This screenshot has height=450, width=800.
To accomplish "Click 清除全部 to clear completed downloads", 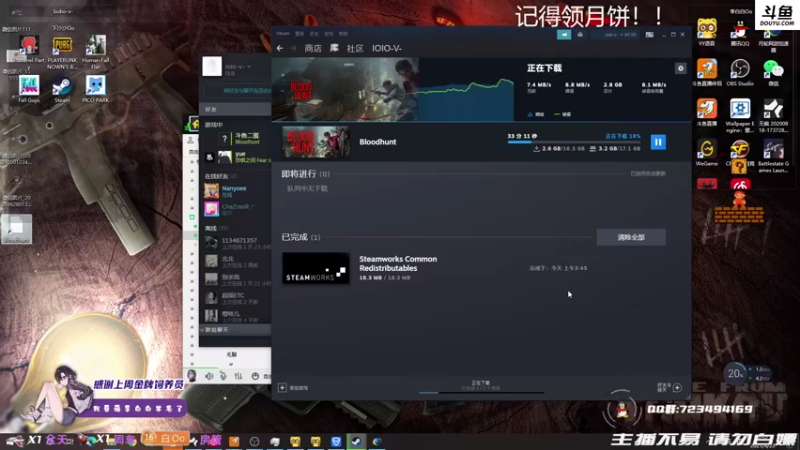I will (631, 237).
